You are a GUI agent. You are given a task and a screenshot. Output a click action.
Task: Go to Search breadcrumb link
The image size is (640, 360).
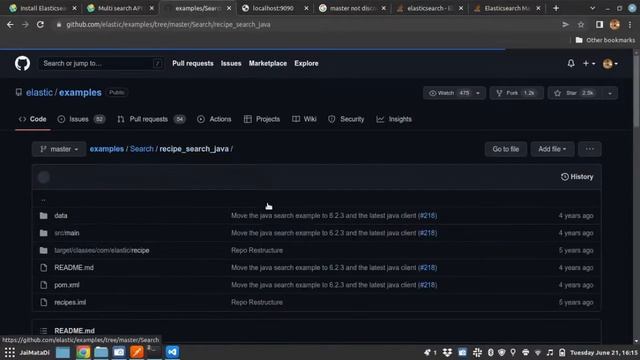[x=142, y=149]
